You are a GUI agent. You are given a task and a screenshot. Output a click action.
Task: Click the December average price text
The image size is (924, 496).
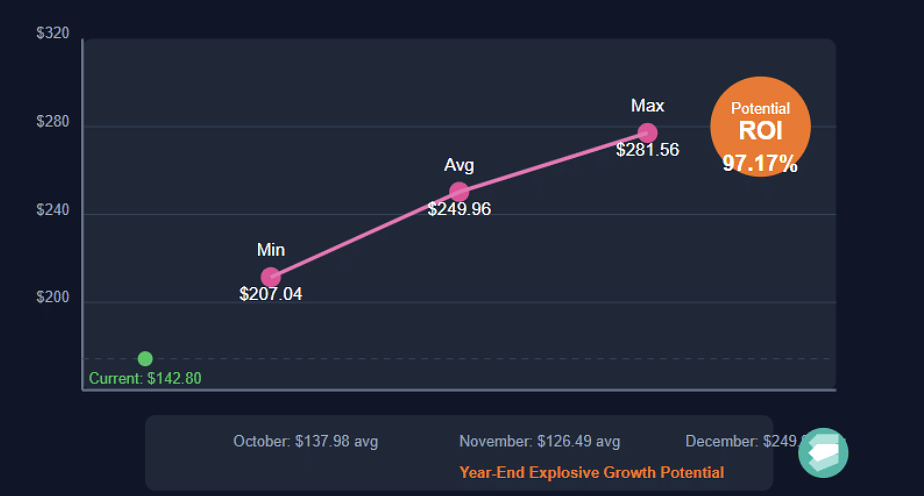(744, 441)
